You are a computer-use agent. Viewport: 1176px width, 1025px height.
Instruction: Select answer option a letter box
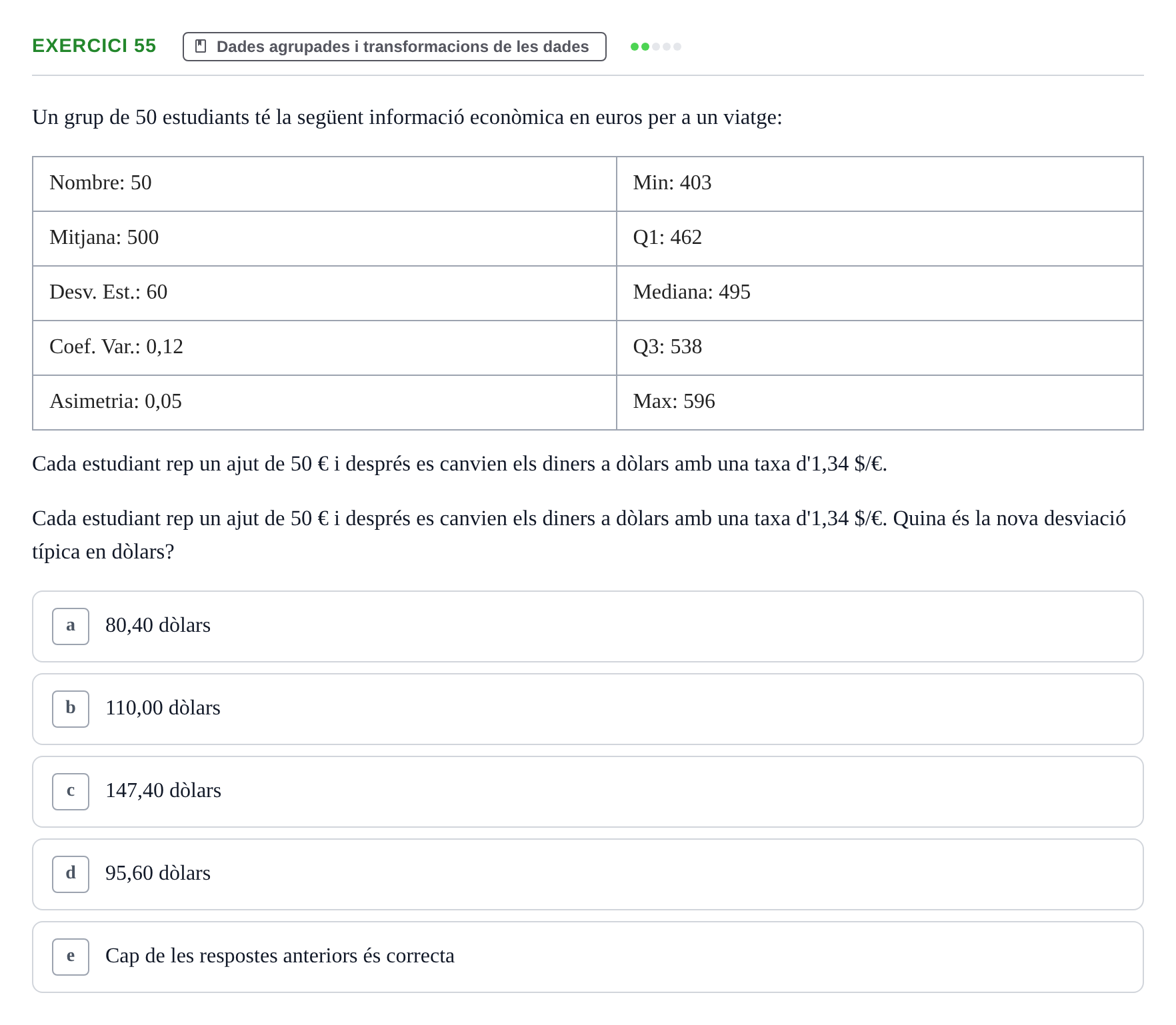point(71,626)
